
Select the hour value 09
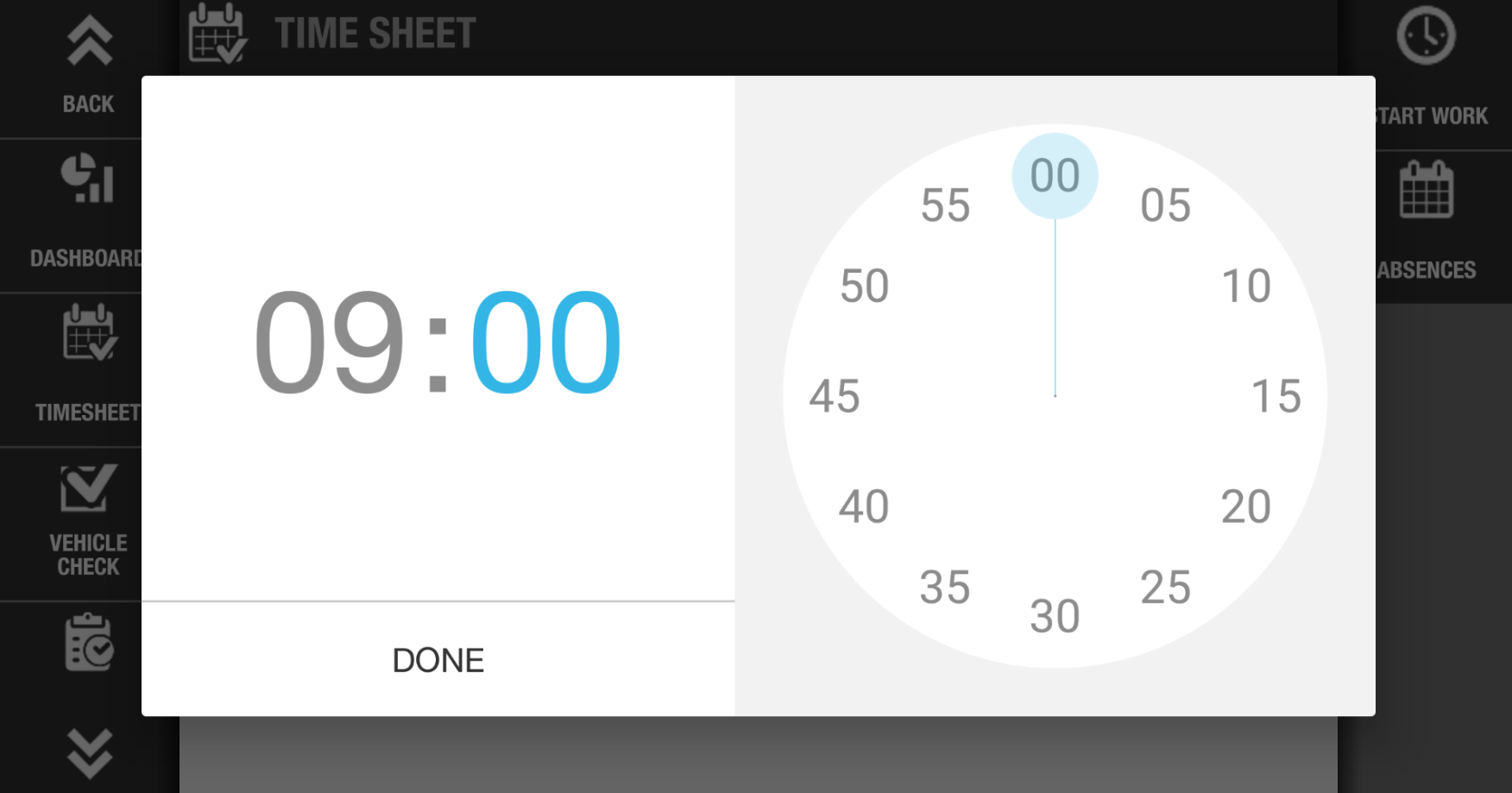coord(329,342)
